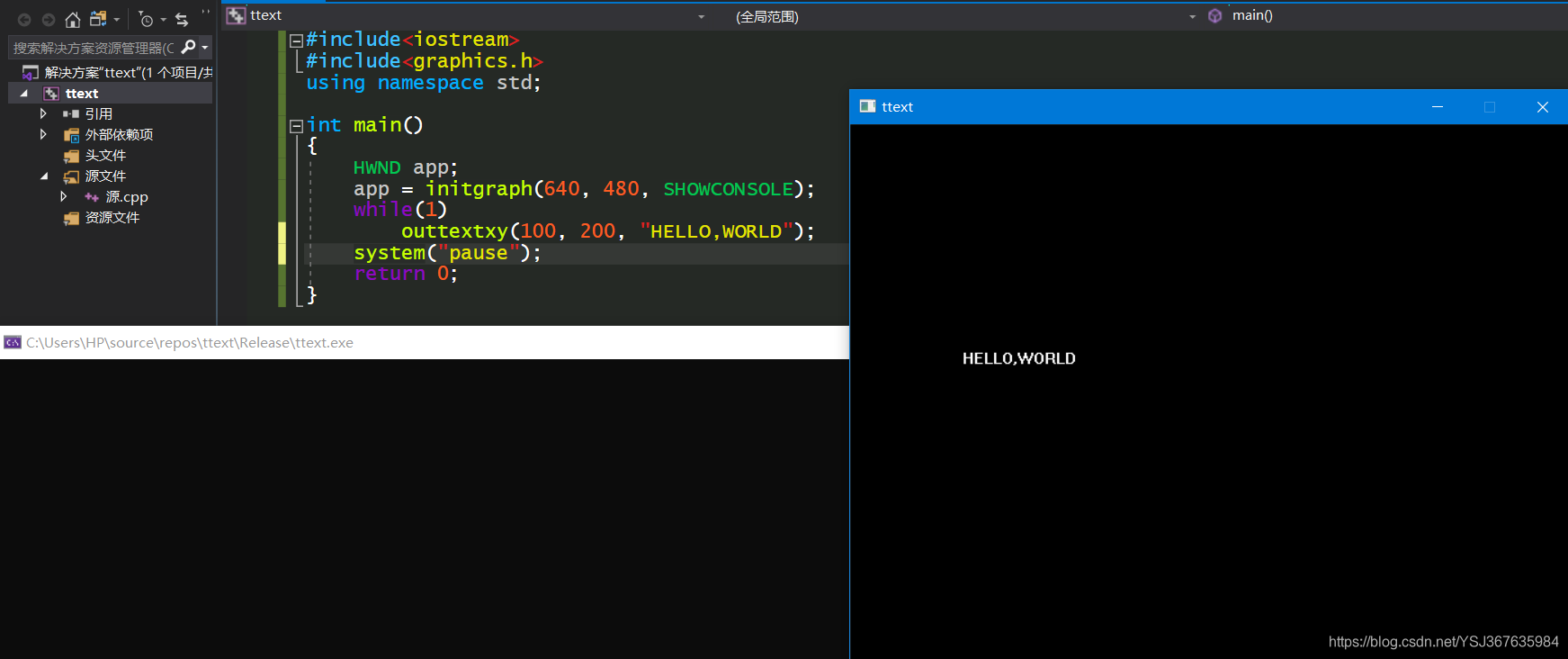Click the magnifier search icon in Solution Explorer
The image size is (1568, 659).
coord(188,47)
